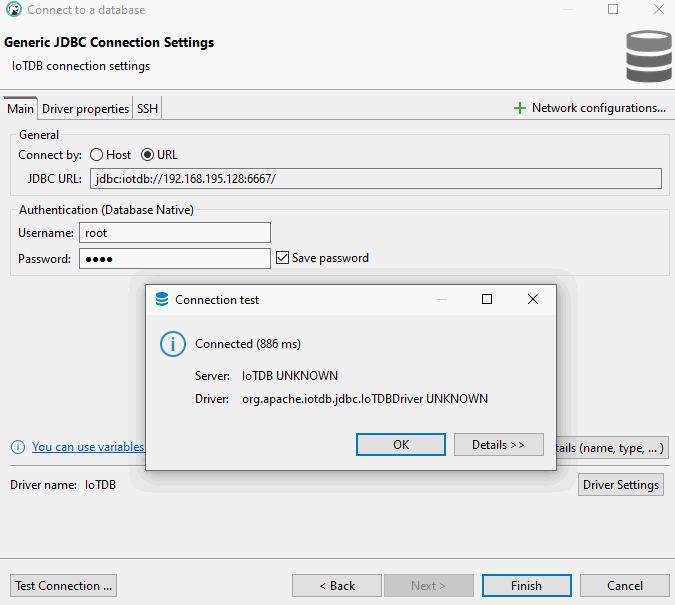Maximize the Connection test dialog
This screenshot has height=605, width=675.
click(x=486, y=299)
